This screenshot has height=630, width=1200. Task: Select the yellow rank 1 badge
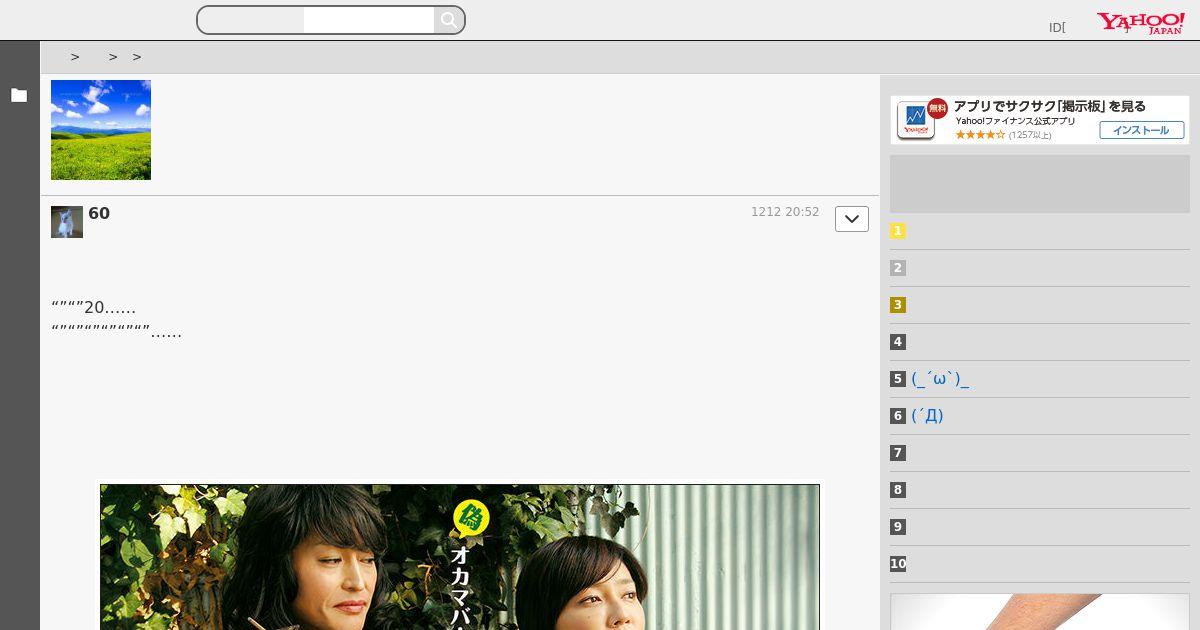(898, 231)
